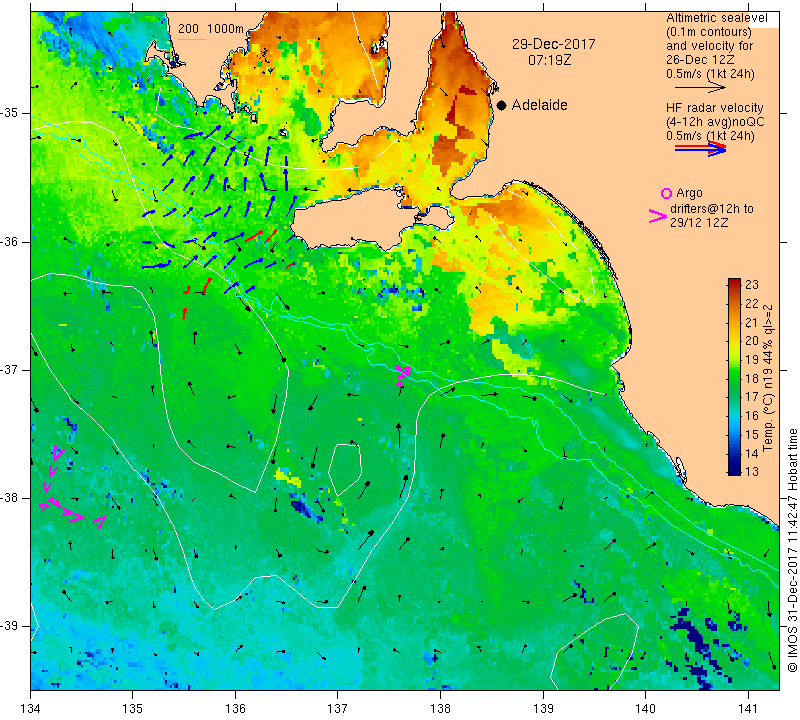Click the date text 29-Dec-2017
This screenshot has height=720, width=800.
tap(554, 44)
